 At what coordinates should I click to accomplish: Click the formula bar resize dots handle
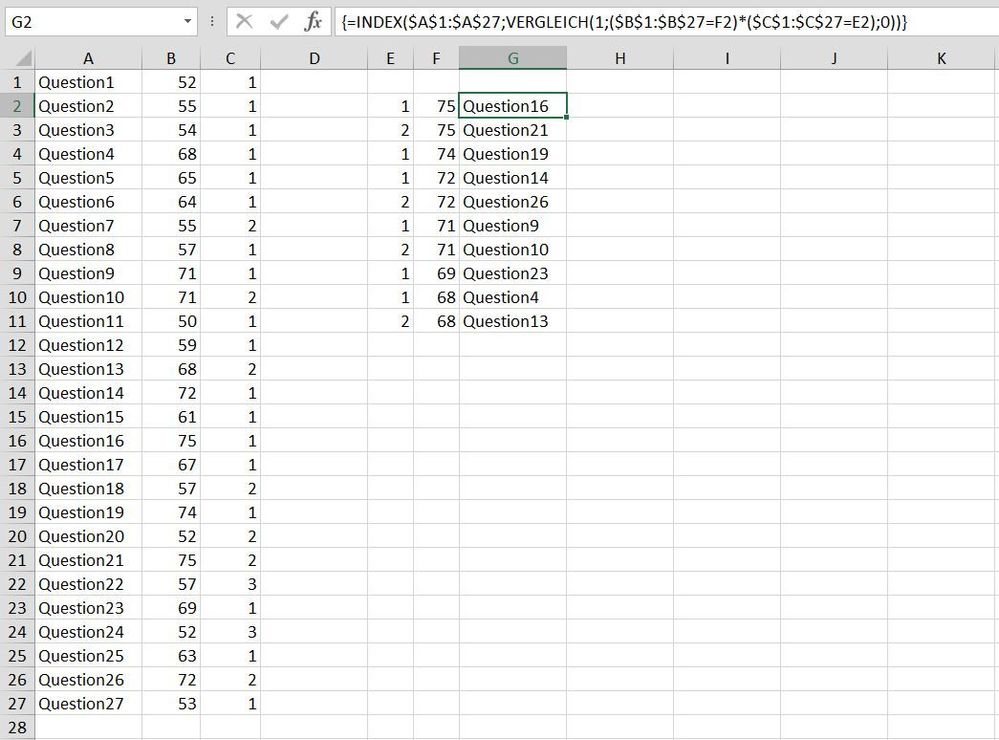(x=212, y=22)
